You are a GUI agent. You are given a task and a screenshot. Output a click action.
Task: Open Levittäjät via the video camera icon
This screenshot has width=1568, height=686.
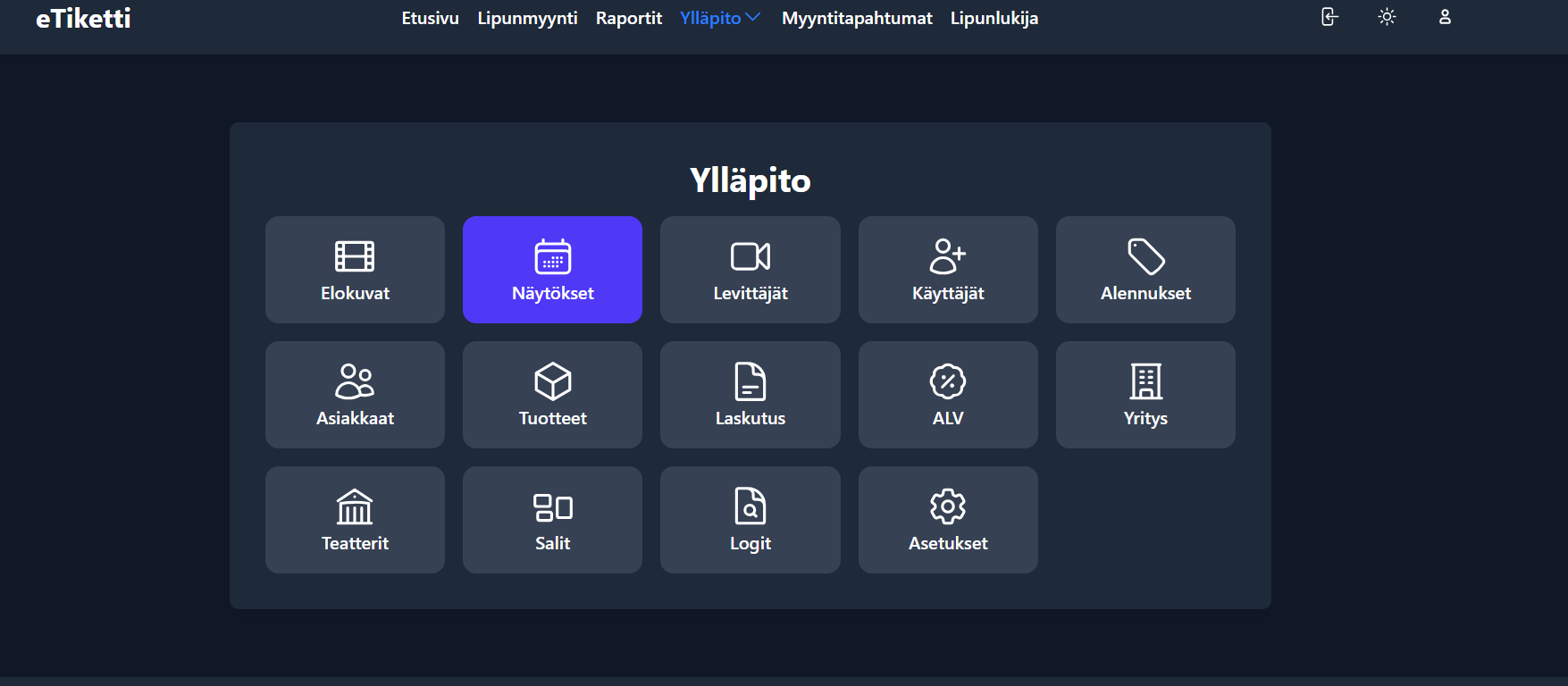click(x=750, y=256)
